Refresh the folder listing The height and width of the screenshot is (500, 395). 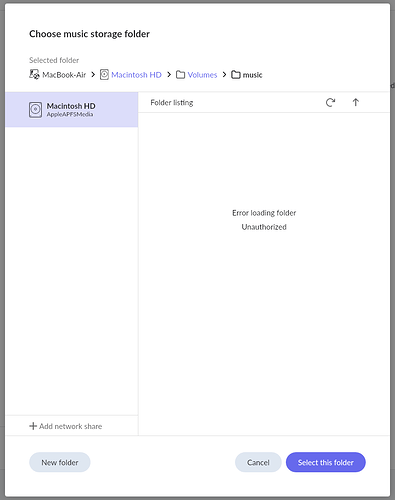pyautogui.click(x=330, y=102)
